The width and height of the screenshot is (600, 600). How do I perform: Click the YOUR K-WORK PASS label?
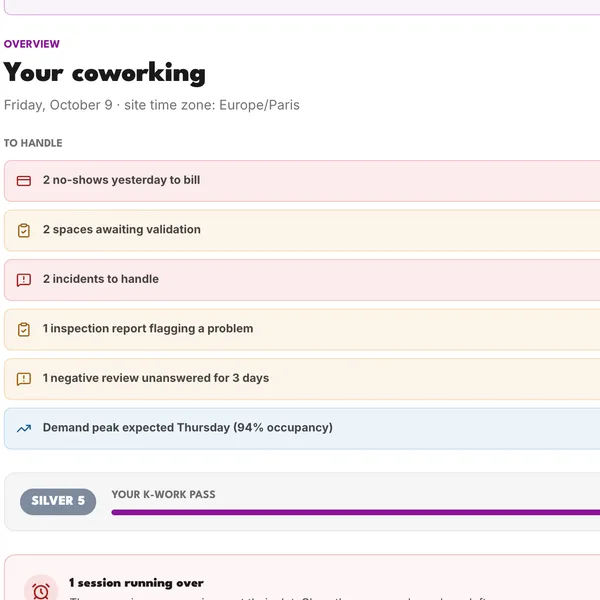tap(163, 494)
